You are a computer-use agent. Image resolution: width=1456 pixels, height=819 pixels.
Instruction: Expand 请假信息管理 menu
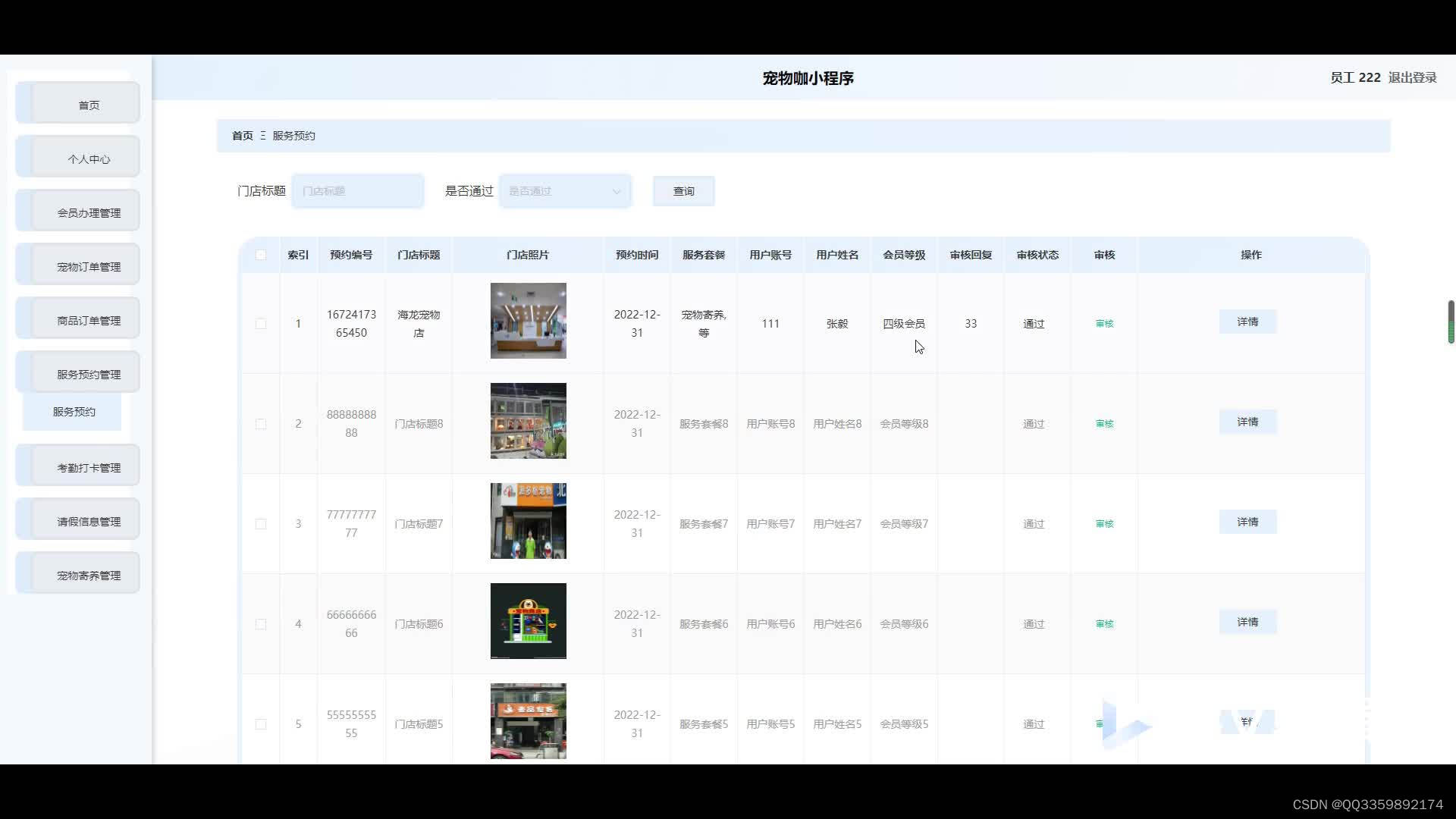pos(78,521)
